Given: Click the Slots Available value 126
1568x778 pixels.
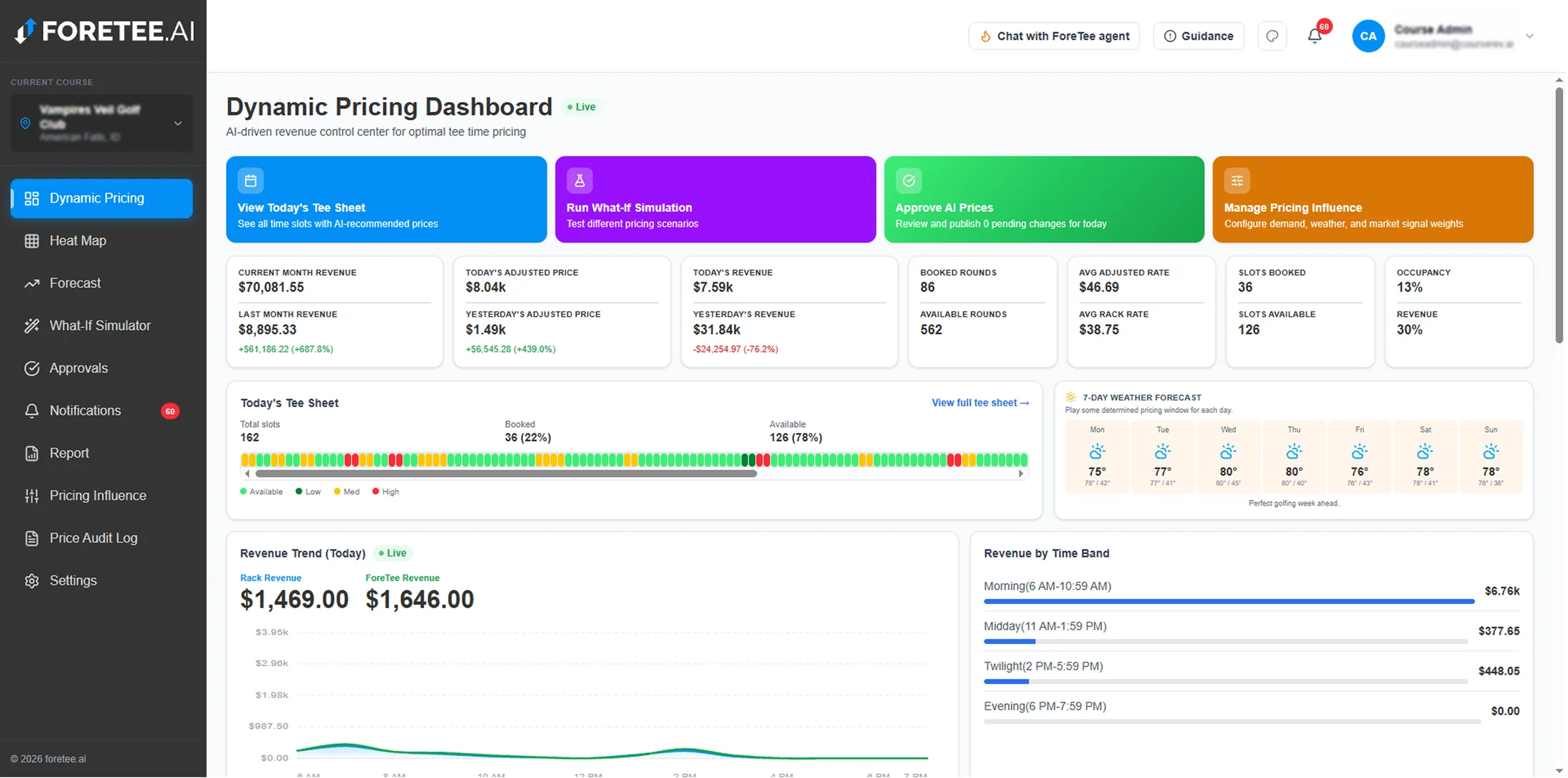Looking at the screenshot, I should point(1249,330).
